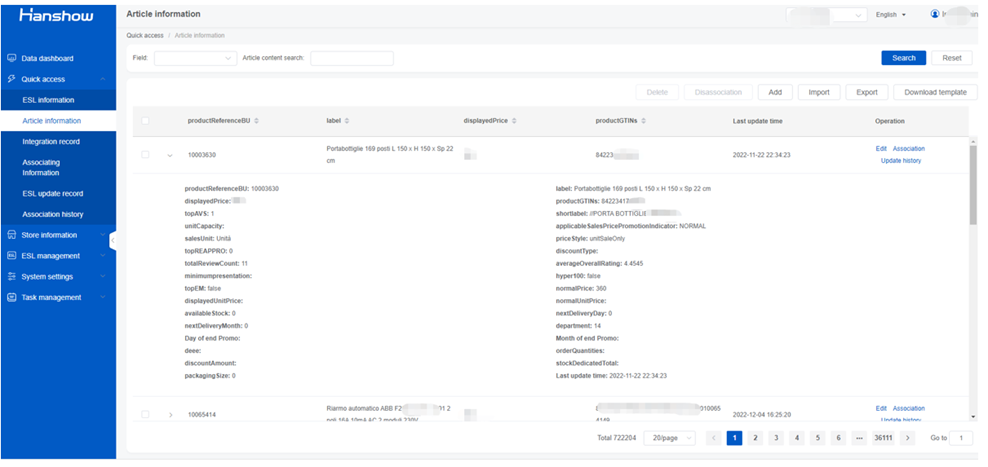This screenshot has width=988, height=467.
Task: Click the System settings sliders icon
Action: tap(11, 277)
